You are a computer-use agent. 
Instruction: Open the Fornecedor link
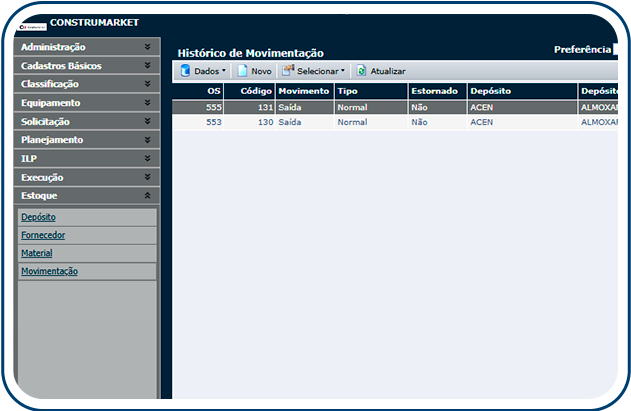[43, 235]
